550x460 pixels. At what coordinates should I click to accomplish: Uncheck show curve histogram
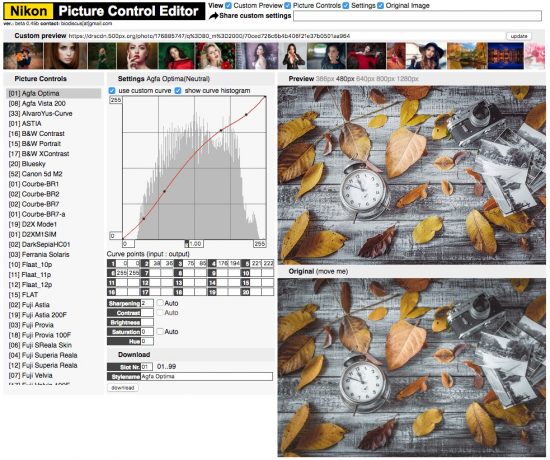pos(178,91)
